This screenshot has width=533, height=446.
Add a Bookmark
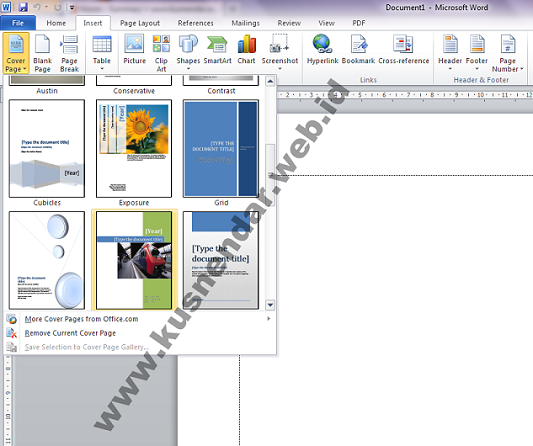point(358,49)
